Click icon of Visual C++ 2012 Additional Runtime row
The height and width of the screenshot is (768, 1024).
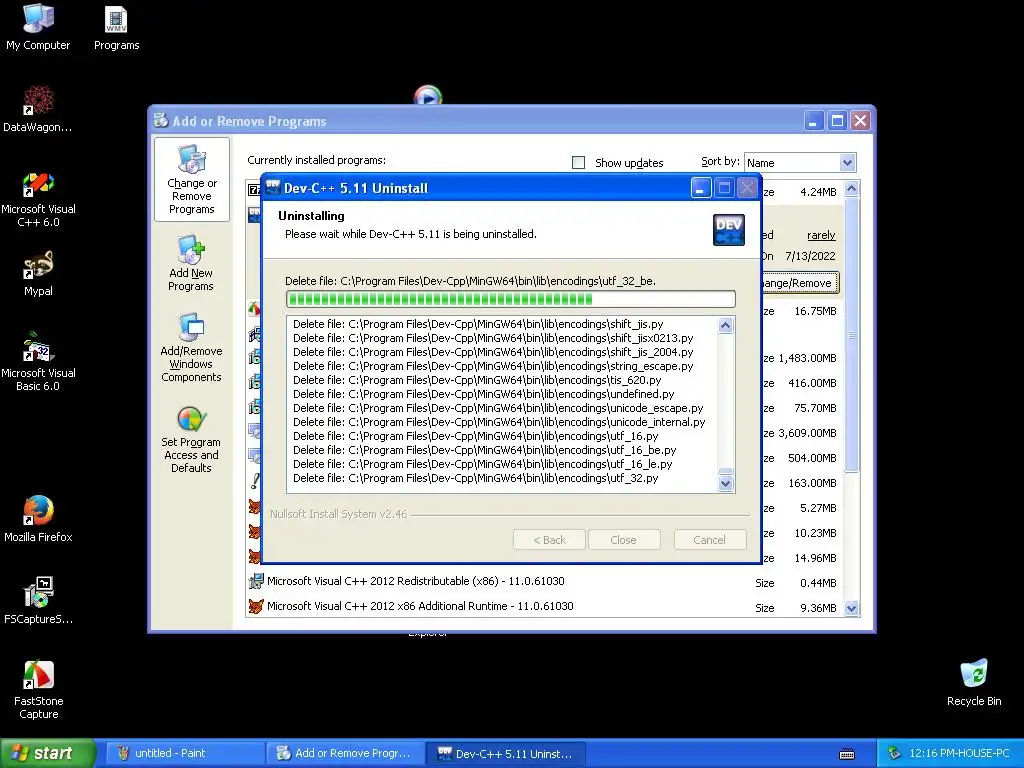[x=255, y=606]
